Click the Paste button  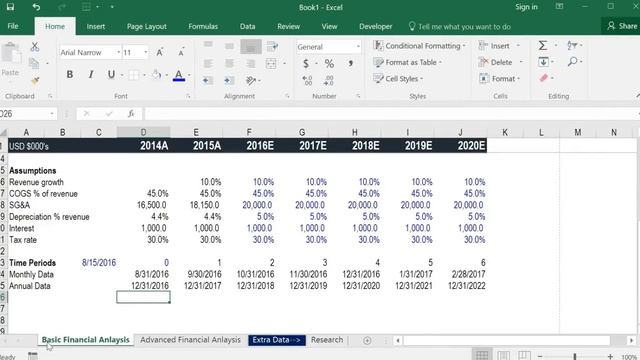click(x=11, y=60)
